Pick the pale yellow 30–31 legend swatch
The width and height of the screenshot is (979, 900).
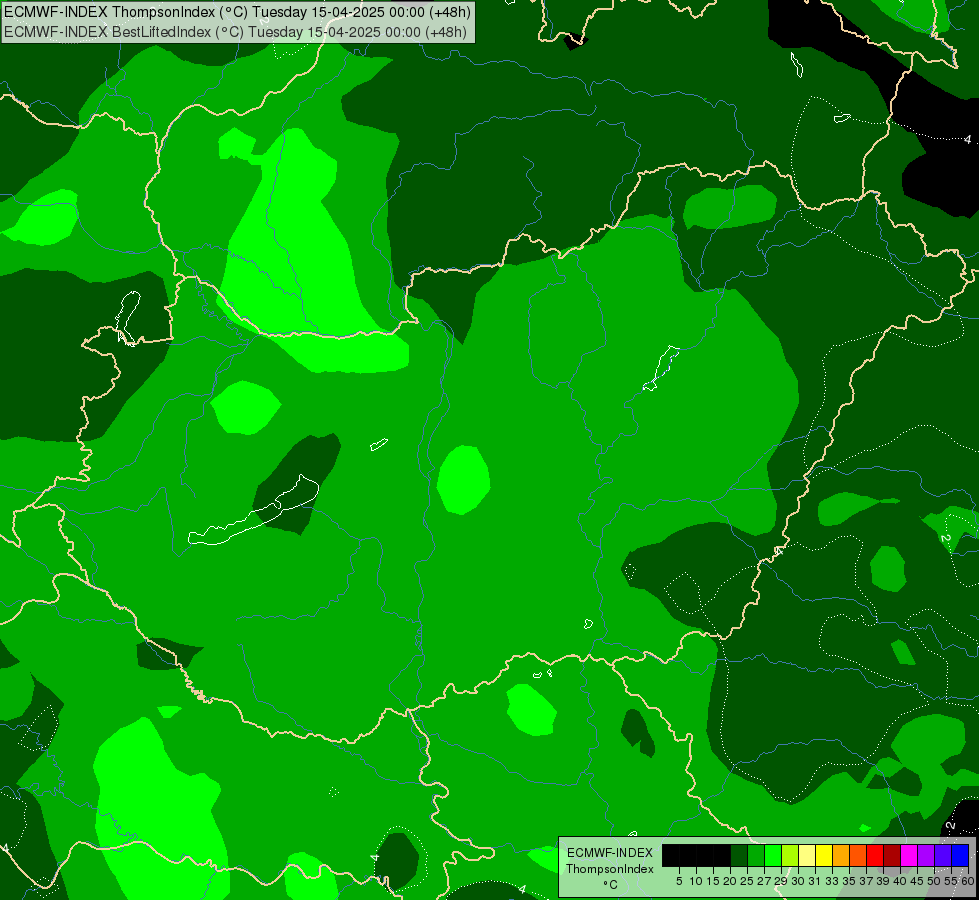click(x=807, y=855)
